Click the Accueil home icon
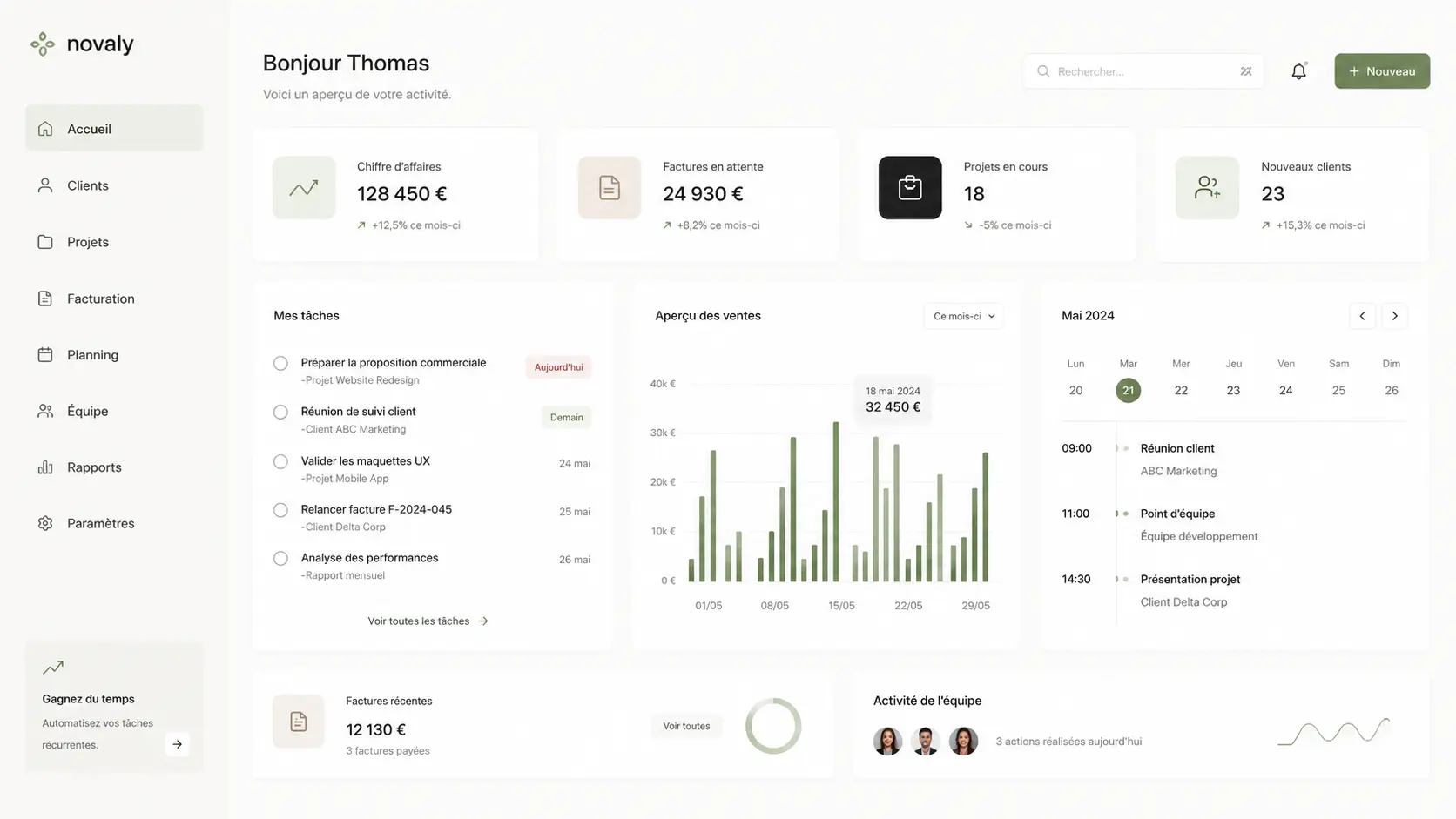Viewport: 1456px width, 819px height. click(45, 129)
